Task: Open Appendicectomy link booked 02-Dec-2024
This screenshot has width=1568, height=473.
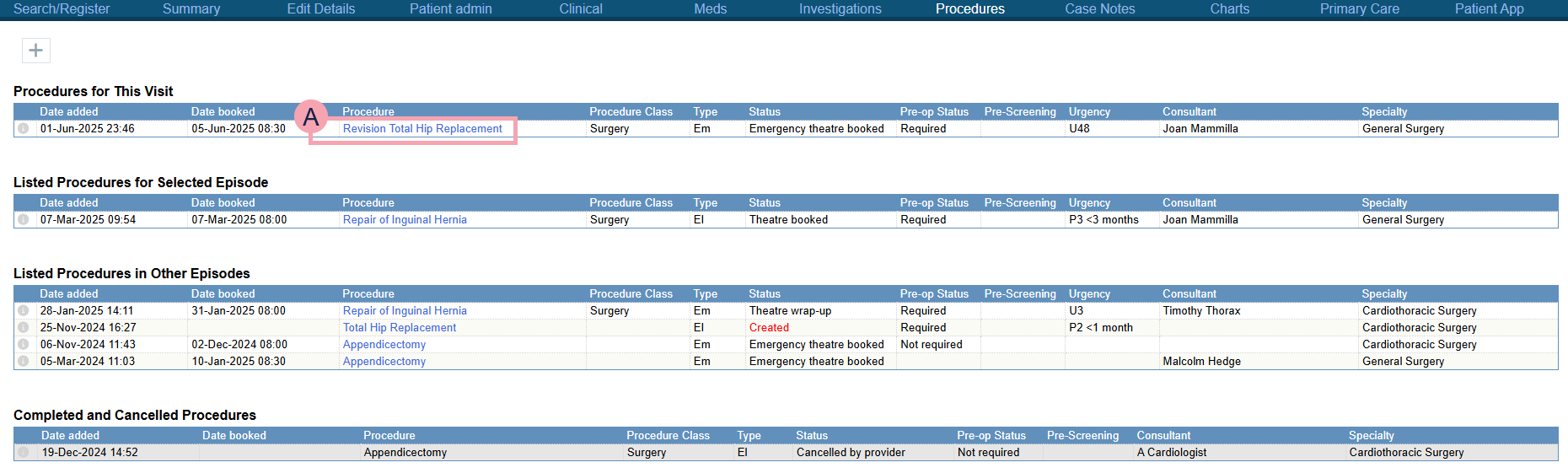Action: pyautogui.click(x=384, y=345)
